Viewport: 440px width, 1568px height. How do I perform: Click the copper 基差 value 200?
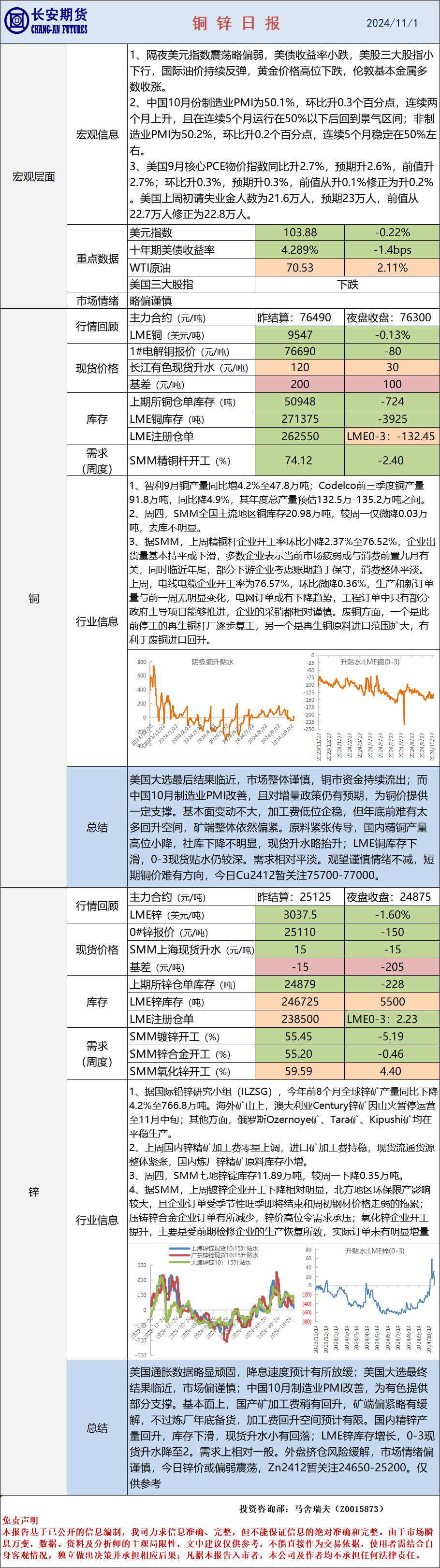point(300,384)
